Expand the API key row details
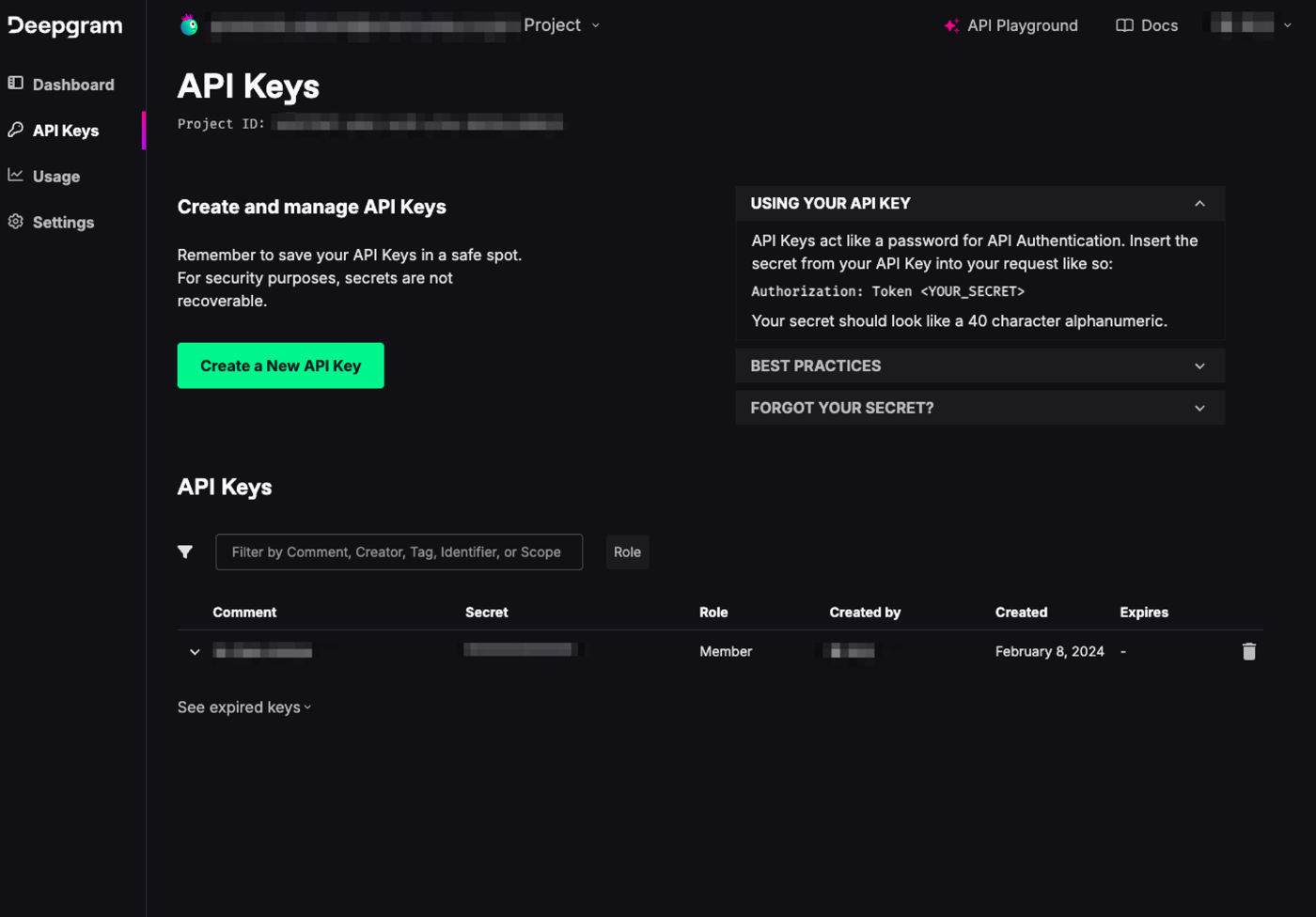Image resolution: width=1316 pixels, height=917 pixels. click(x=195, y=652)
